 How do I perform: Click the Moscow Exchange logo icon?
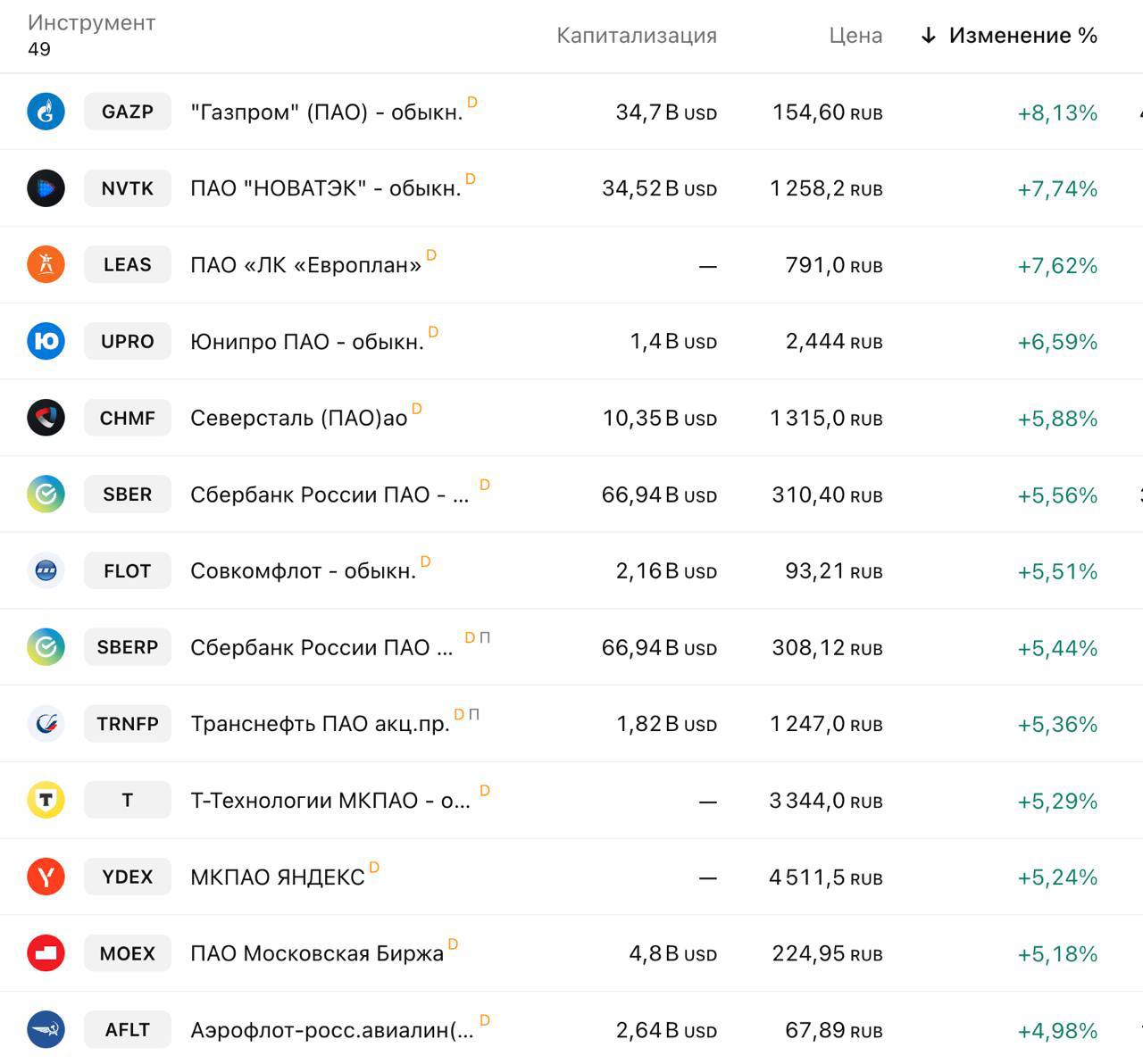46,953
